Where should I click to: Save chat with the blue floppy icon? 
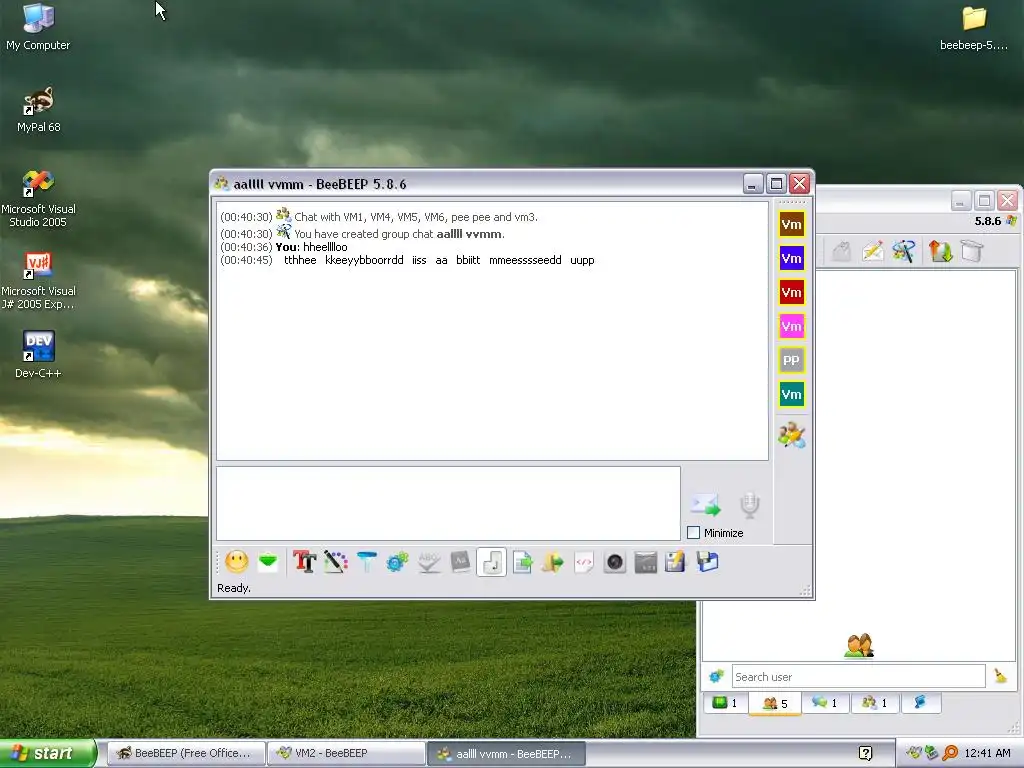pos(707,562)
